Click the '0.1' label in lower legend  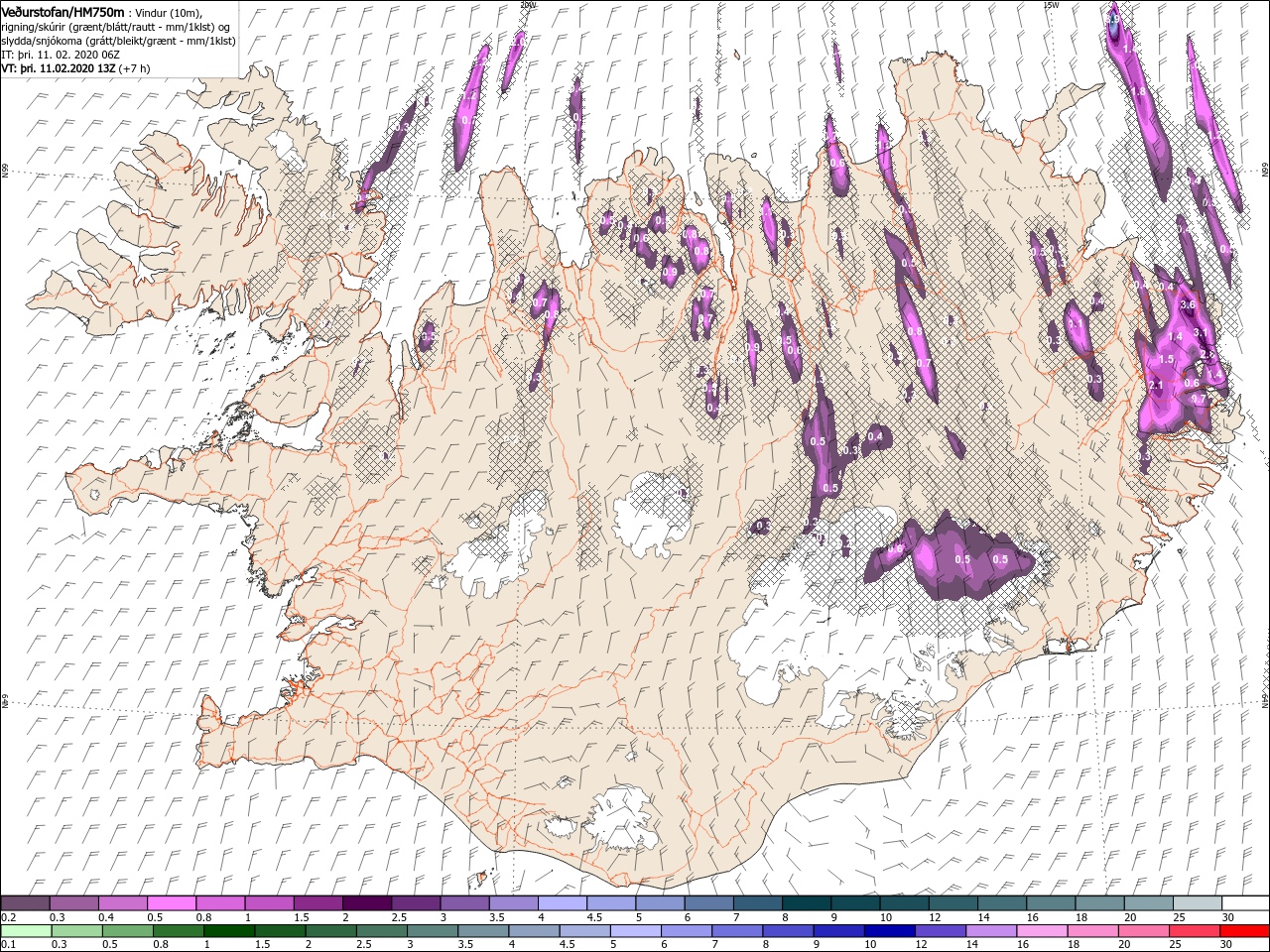[x=10, y=945]
